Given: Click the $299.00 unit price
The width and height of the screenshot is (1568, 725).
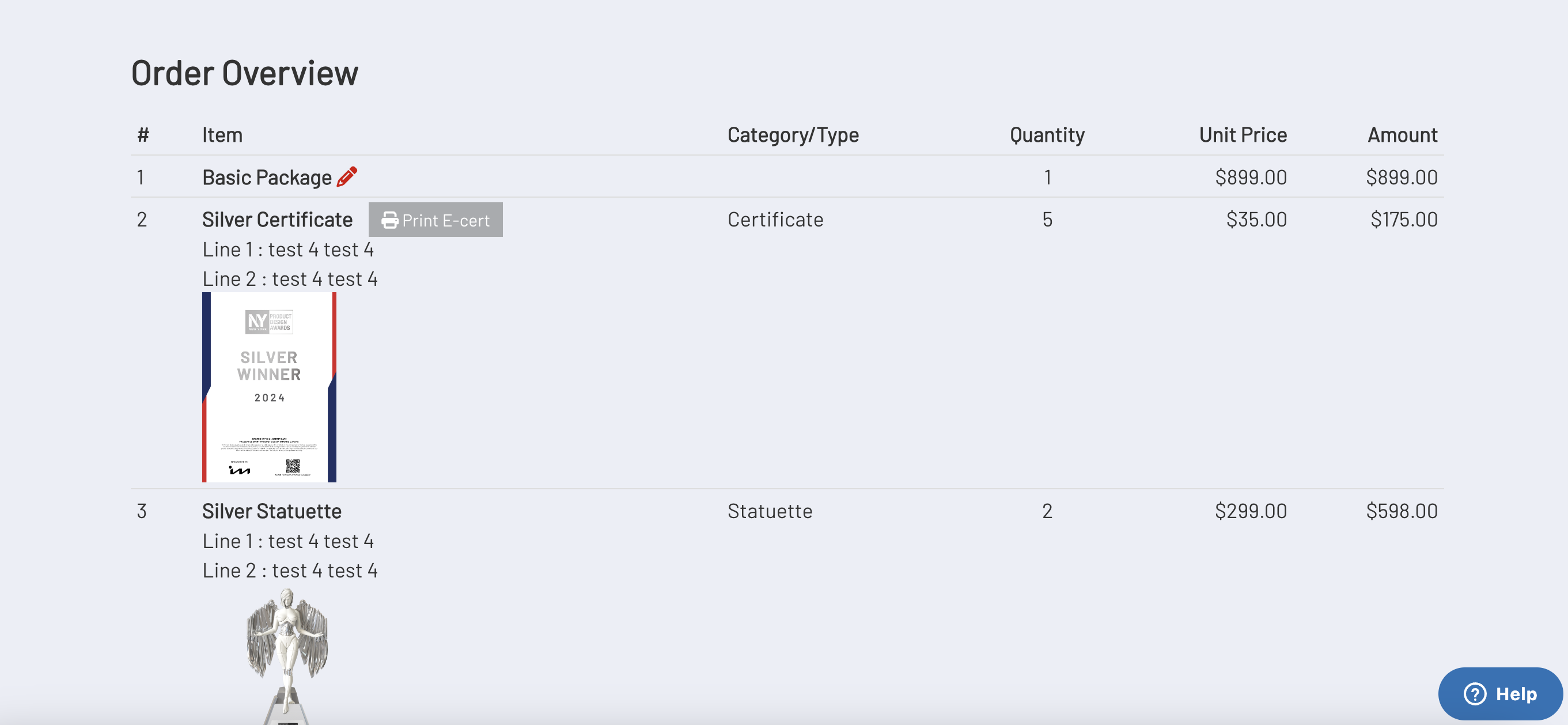Looking at the screenshot, I should coord(1251,511).
